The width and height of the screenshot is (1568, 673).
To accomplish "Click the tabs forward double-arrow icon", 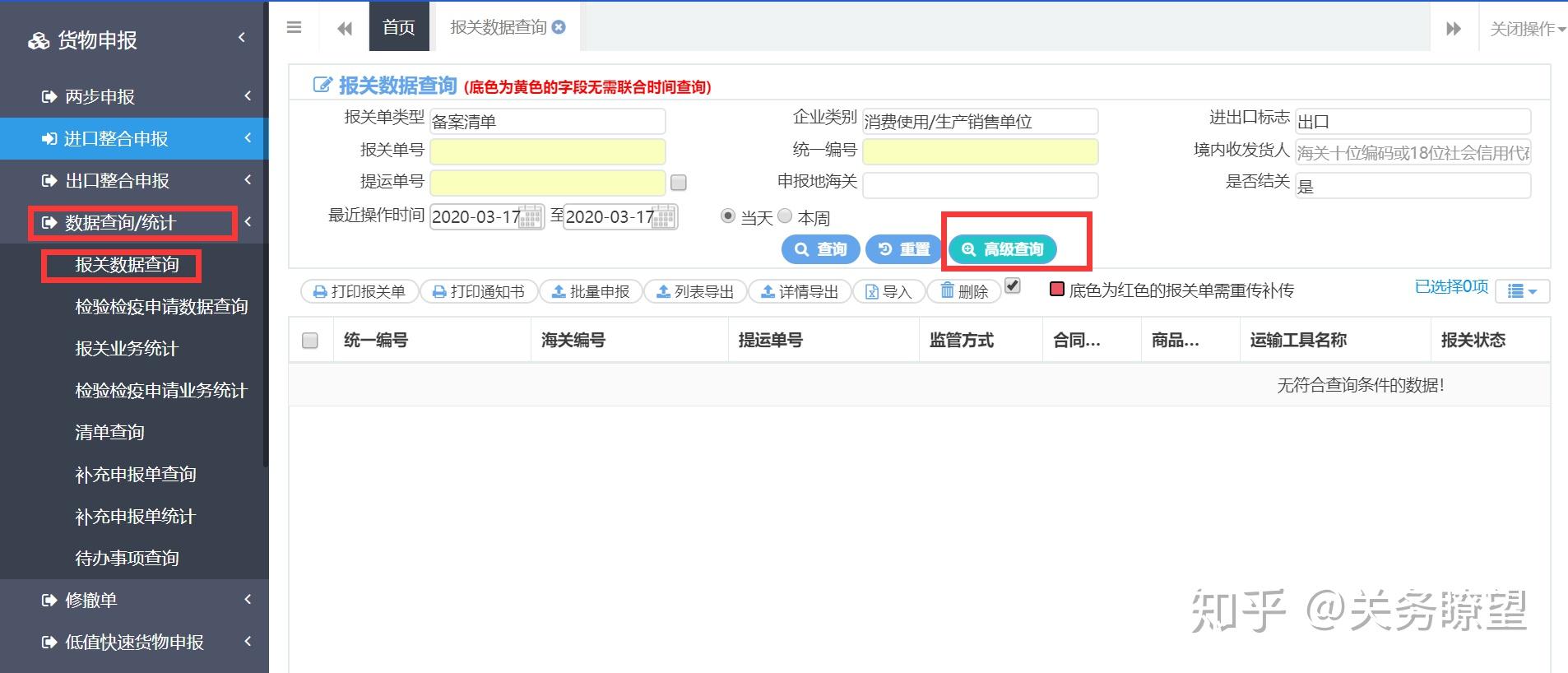I will coord(1454,28).
